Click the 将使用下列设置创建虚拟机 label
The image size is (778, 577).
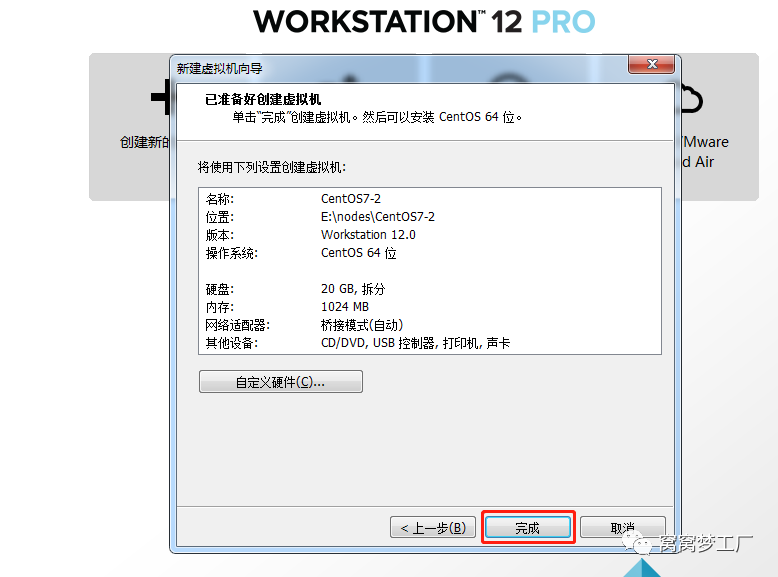coord(271,167)
